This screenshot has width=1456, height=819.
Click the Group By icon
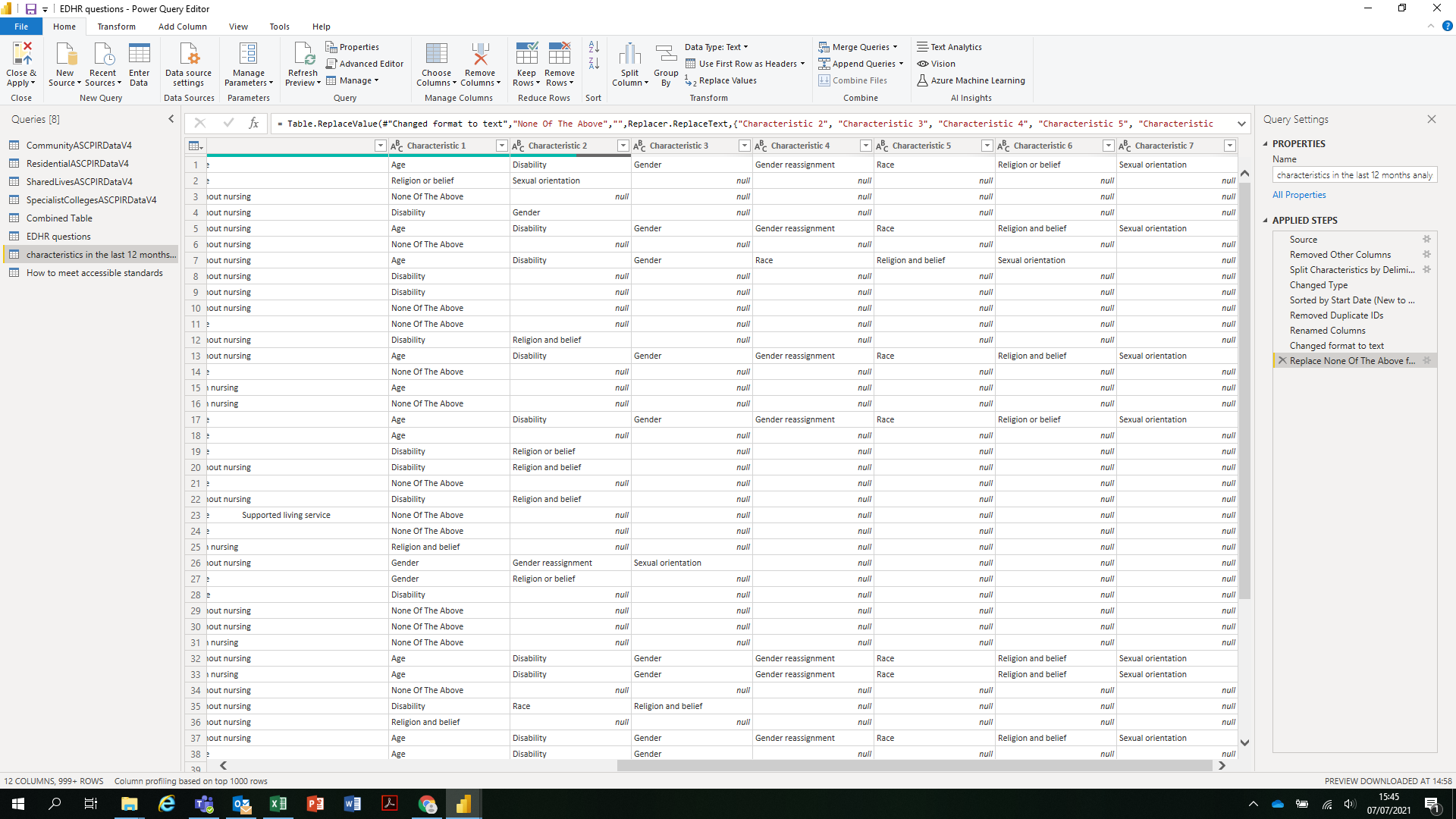[666, 53]
